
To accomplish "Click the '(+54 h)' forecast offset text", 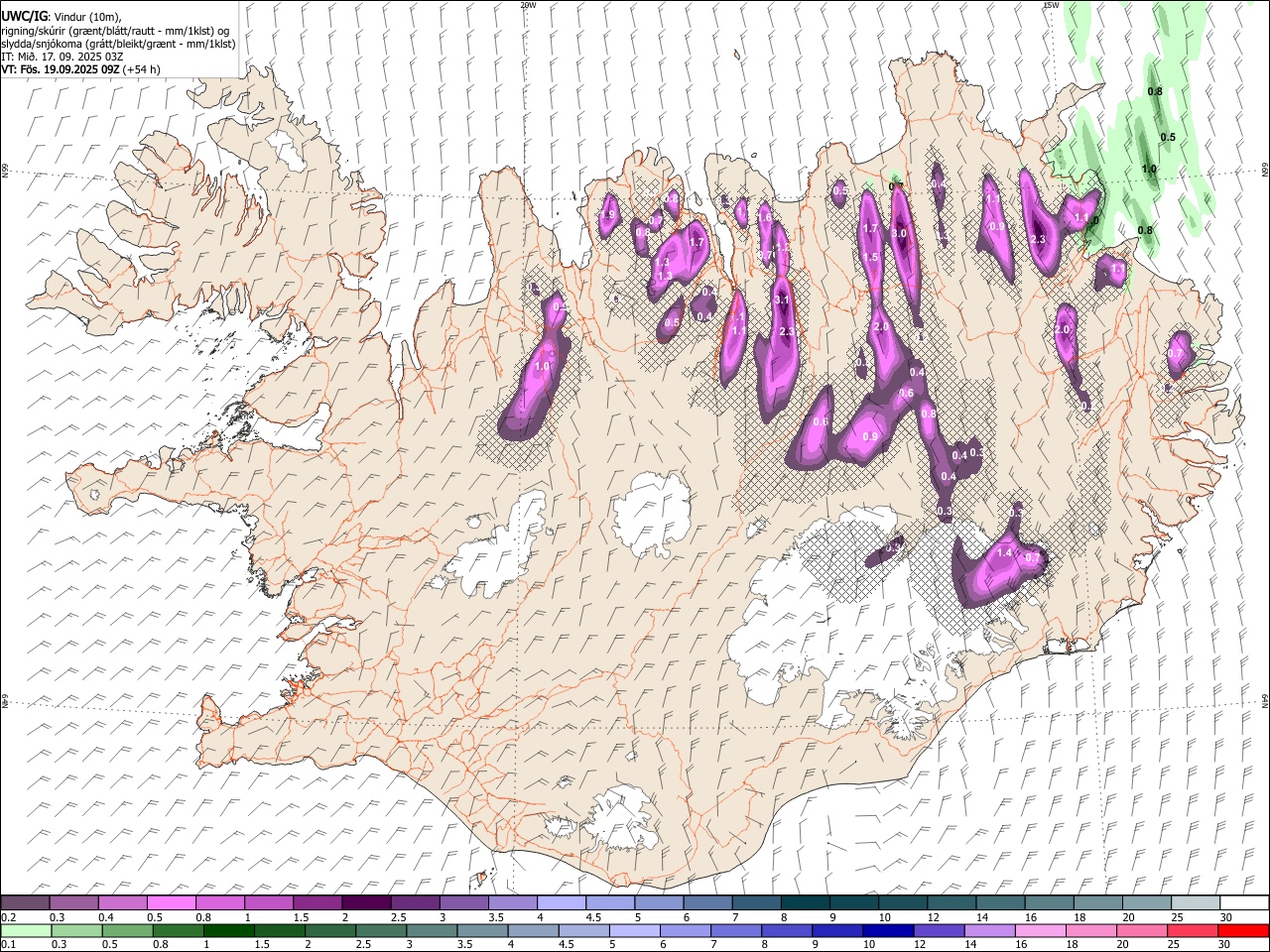I will click(142, 69).
